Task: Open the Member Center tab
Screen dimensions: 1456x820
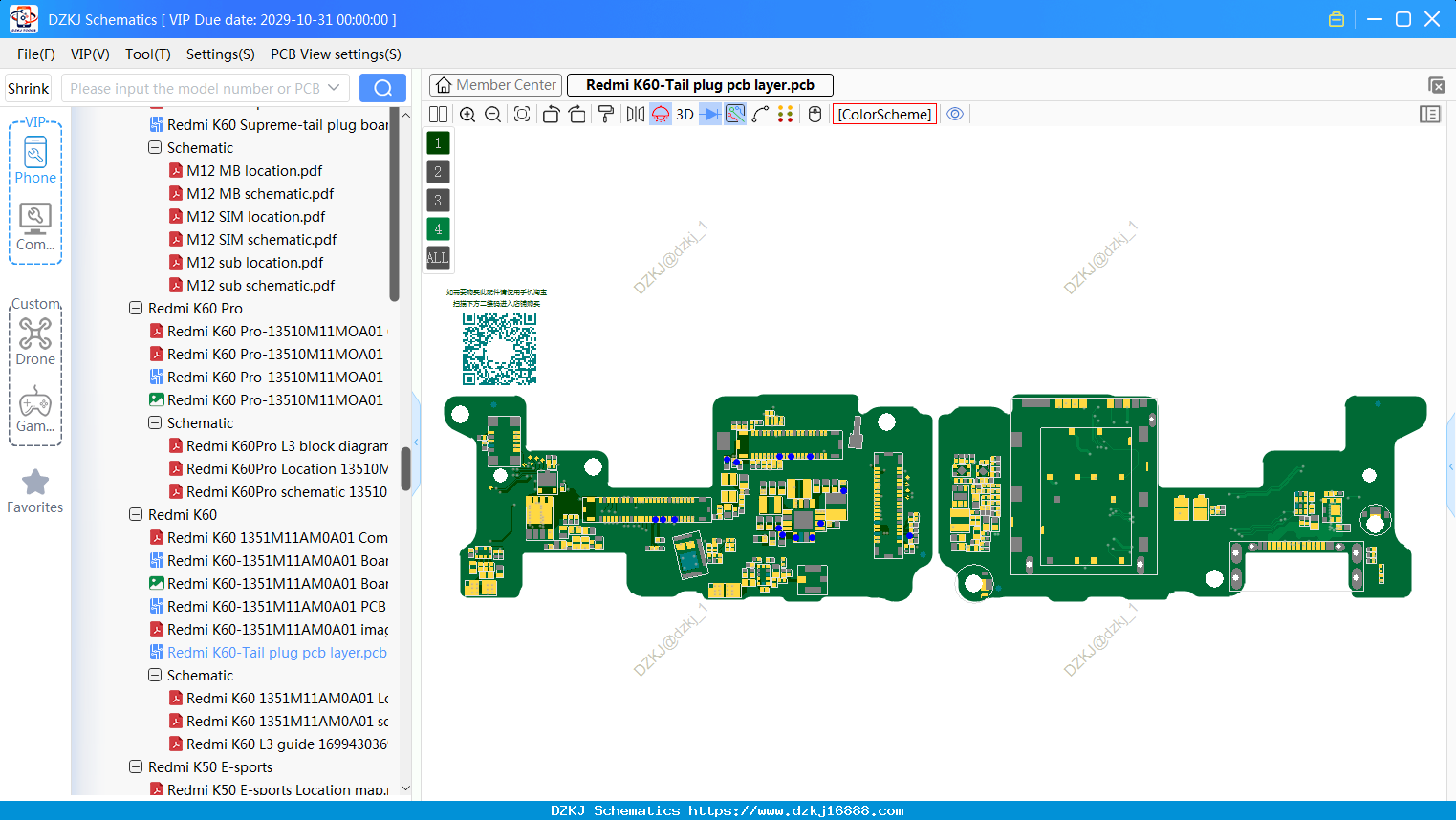Action: click(495, 85)
